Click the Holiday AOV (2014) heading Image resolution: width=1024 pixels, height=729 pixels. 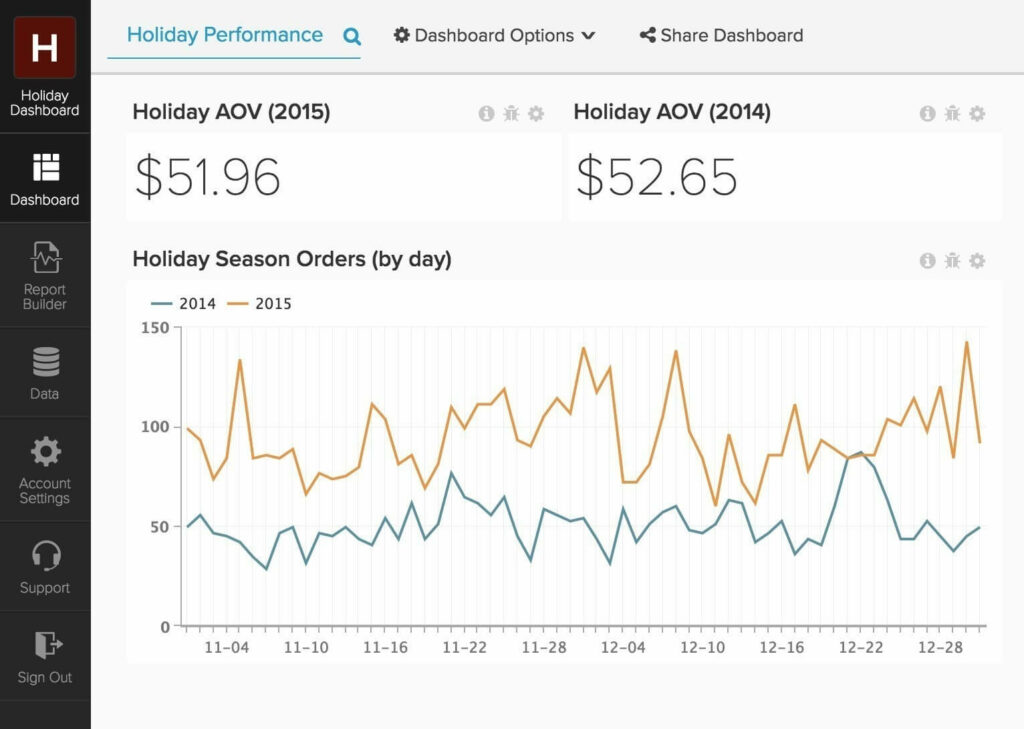point(672,112)
